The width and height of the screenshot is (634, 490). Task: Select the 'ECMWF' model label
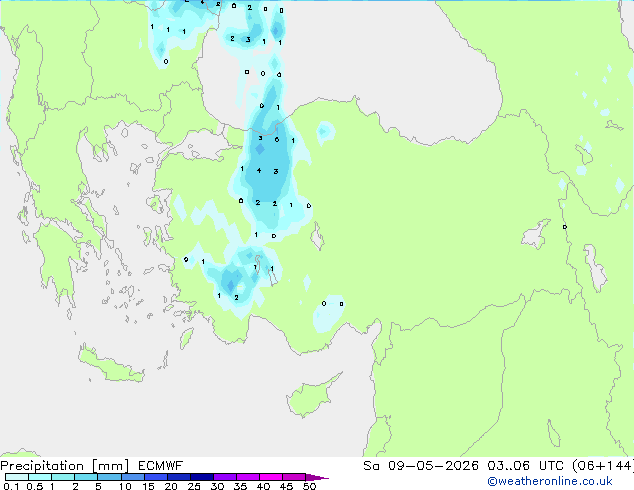click(x=160, y=466)
